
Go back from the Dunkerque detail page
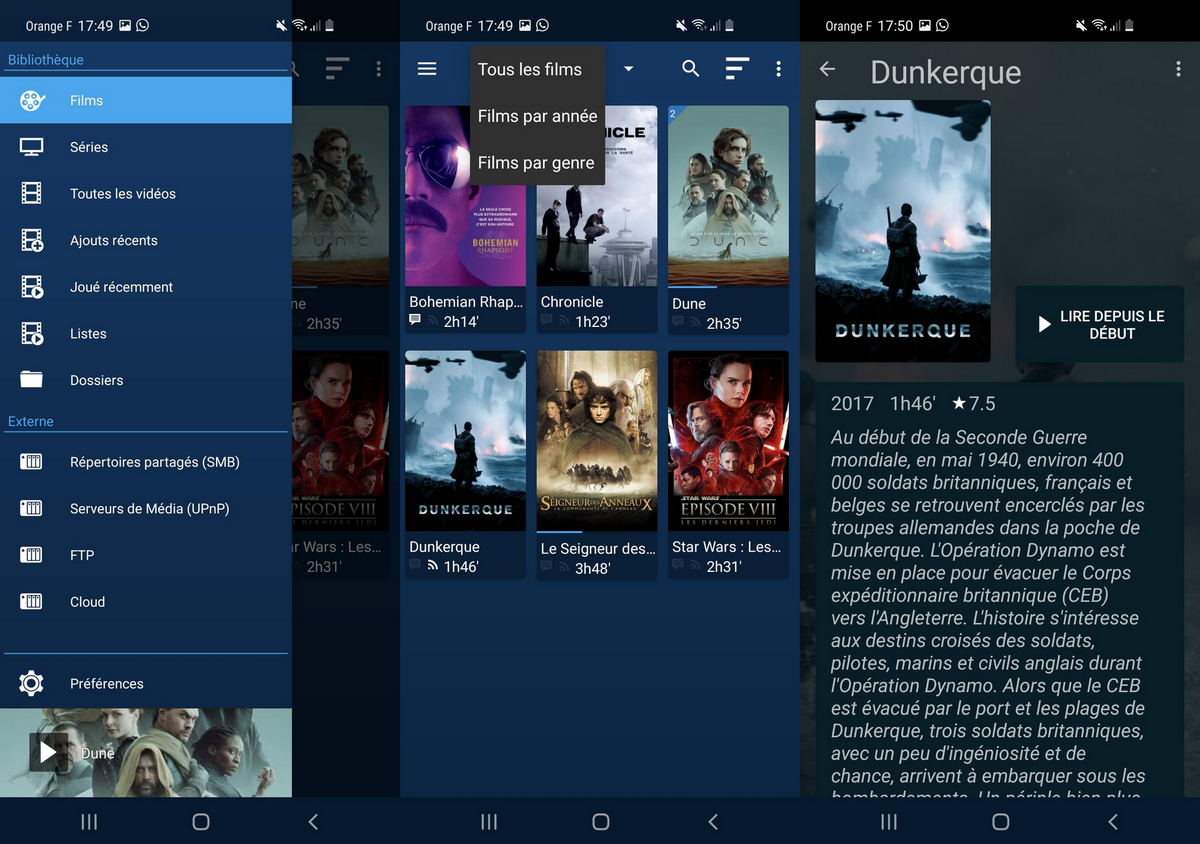point(827,69)
